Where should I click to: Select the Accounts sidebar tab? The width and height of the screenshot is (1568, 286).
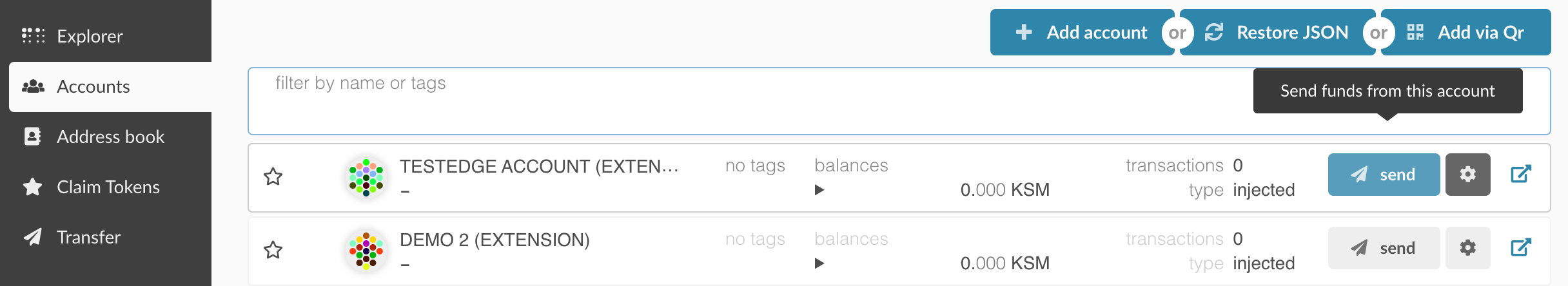coord(93,86)
